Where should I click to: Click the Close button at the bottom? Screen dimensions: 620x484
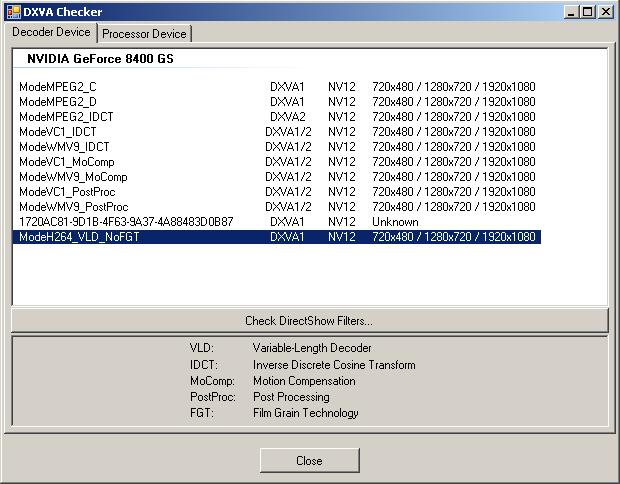pos(310,461)
